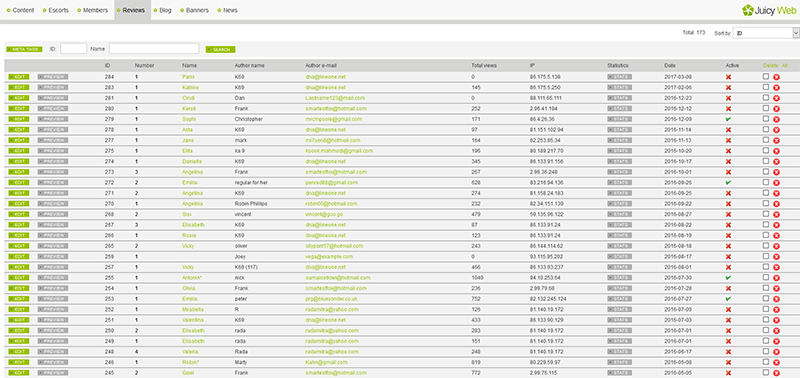Check the delete checkbox for review 283
This screenshot has width=800, height=378.
(x=766, y=87)
